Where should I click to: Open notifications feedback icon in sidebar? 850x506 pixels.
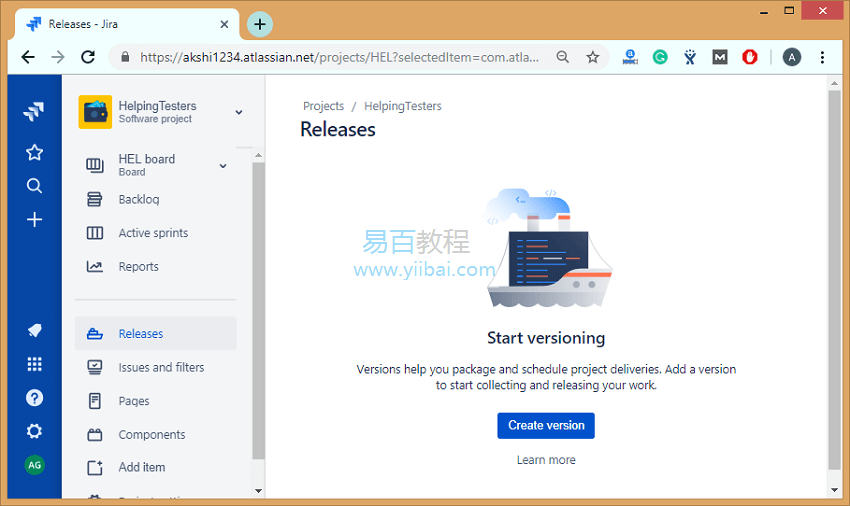click(x=34, y=330)
